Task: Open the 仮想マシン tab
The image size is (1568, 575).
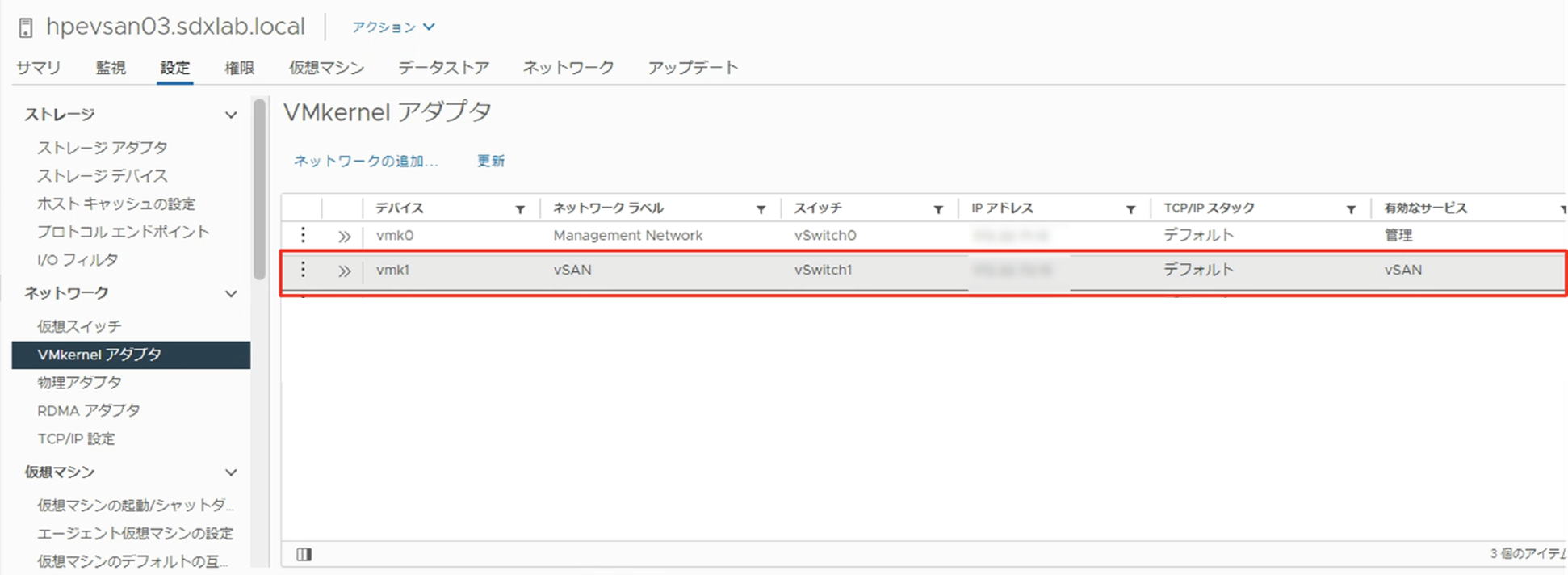Action: pyautogui.click(x=326, y=68)
